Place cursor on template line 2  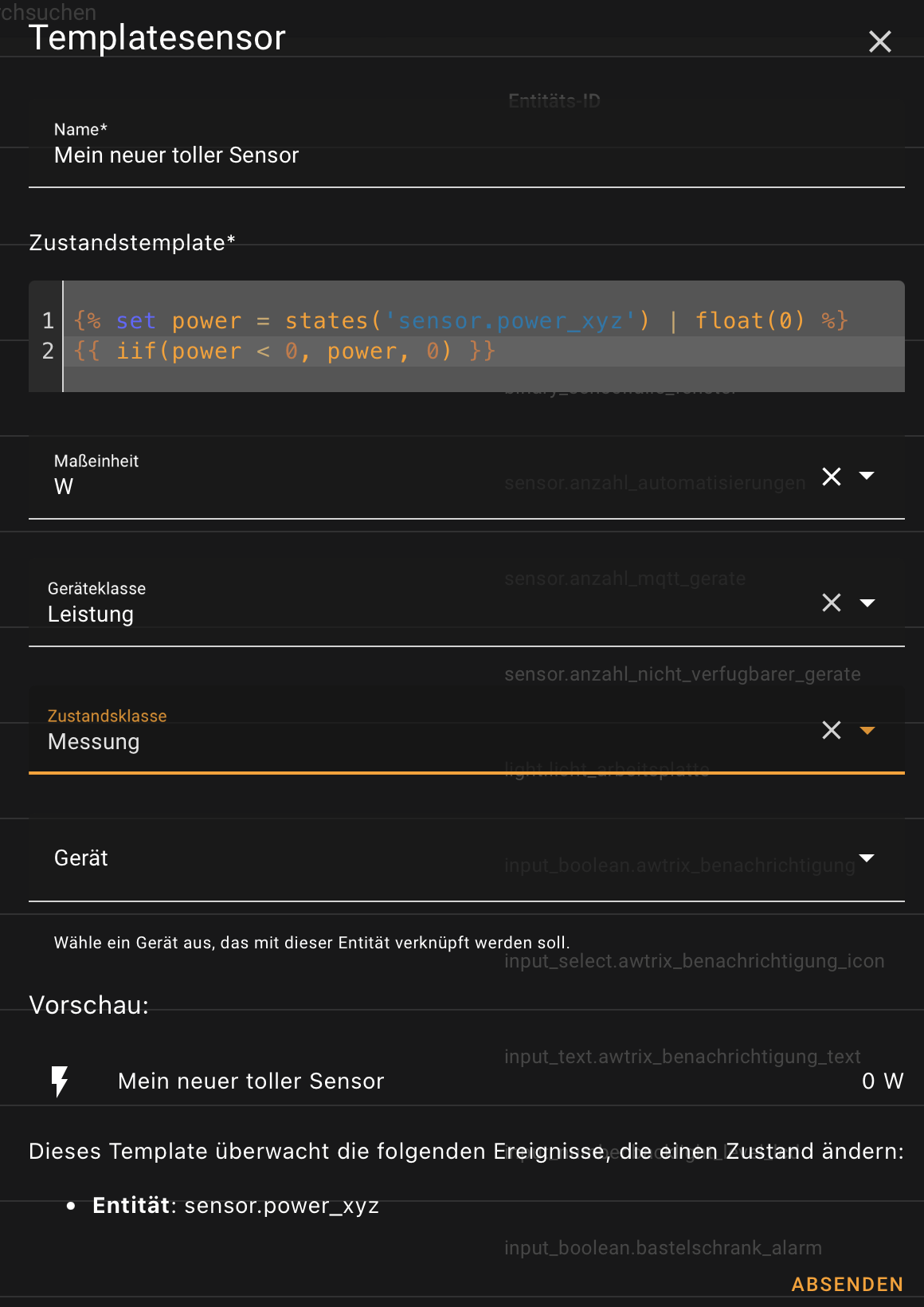[x=484, y=351]
